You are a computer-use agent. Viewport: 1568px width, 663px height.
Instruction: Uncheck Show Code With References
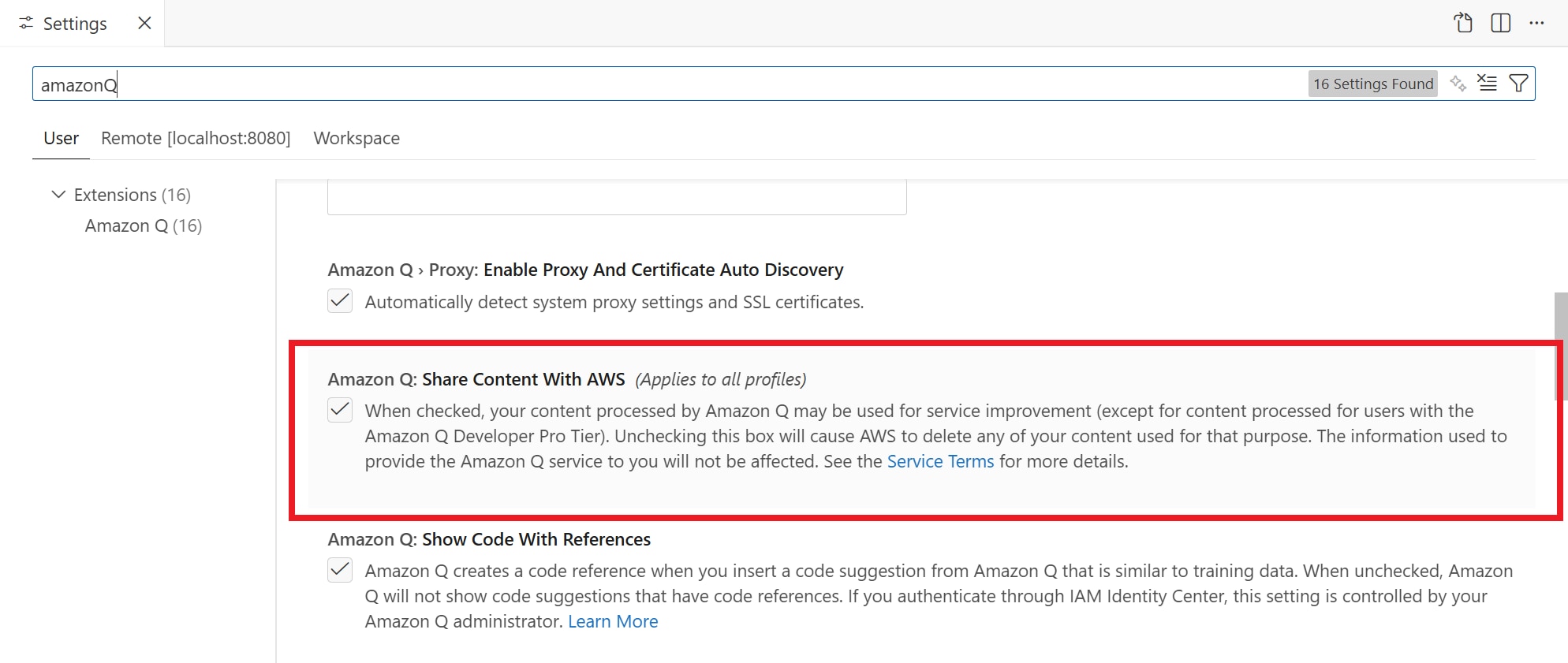click(x=340, y=570)
